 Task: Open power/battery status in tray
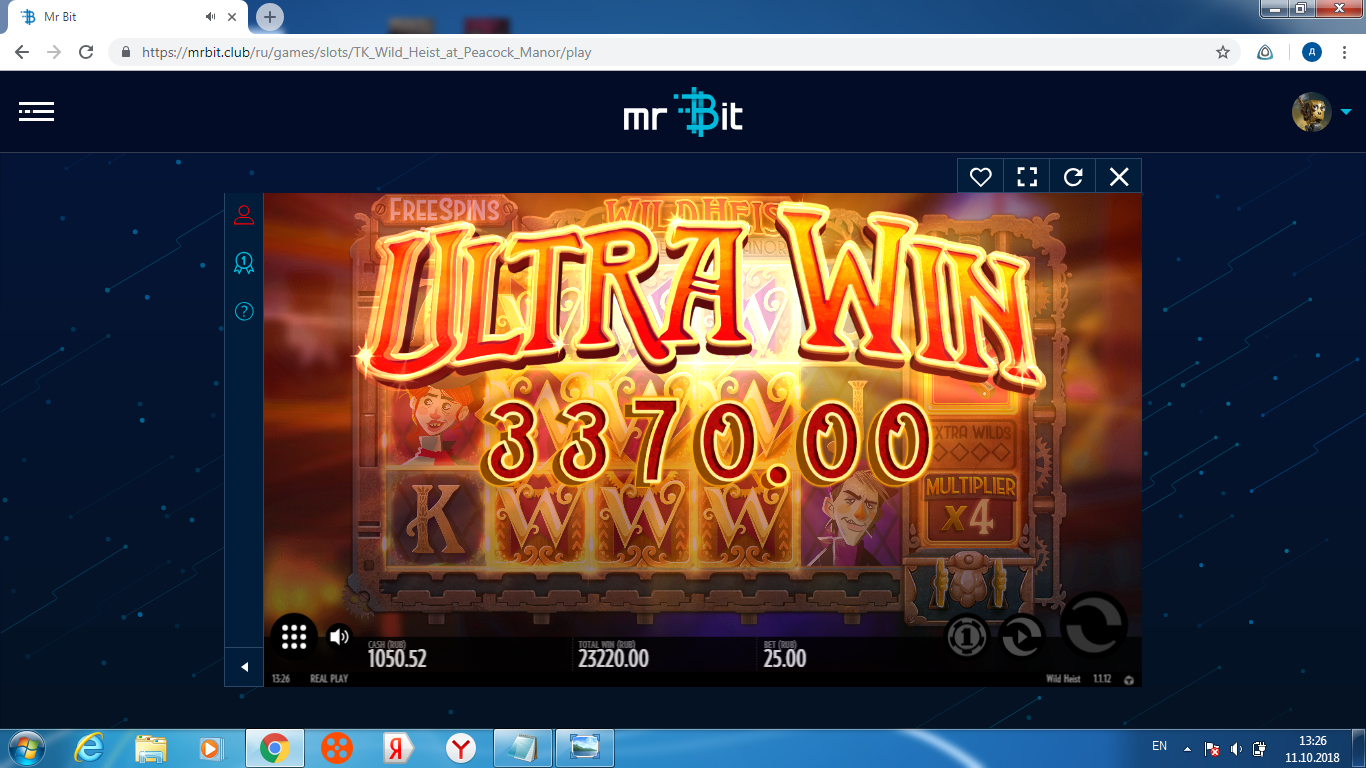coord(1262,748)
